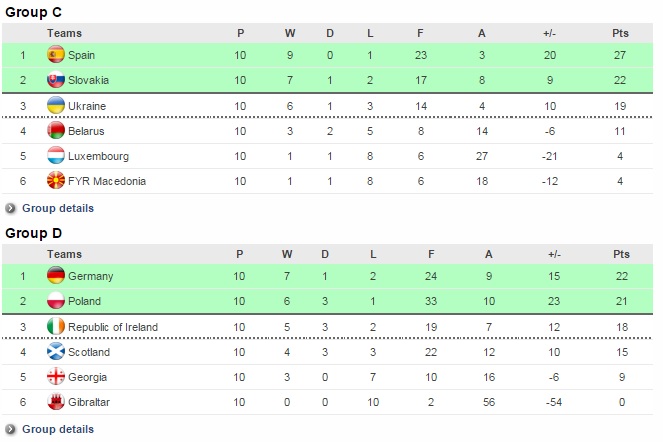Open the Republic of Ireland team link
Viewport: 663px width, 442px height.
click(113, 327)
